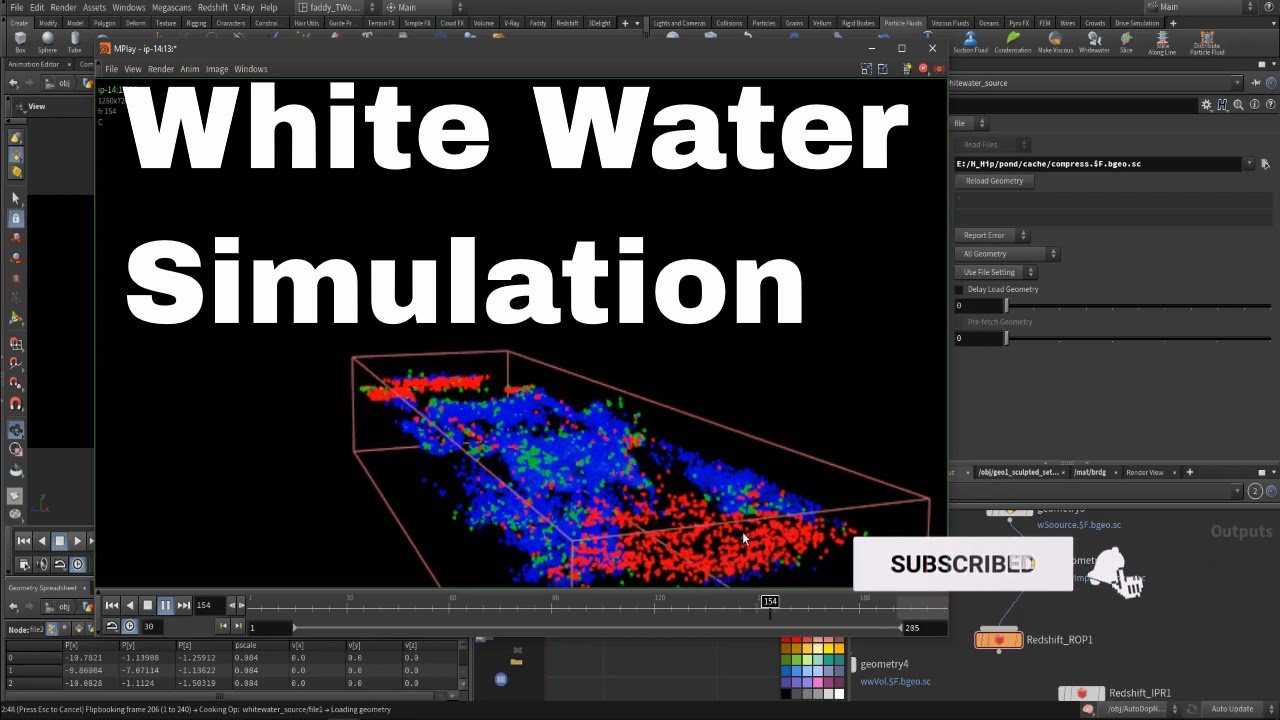
Task: Toggle MPlay realtime clock button
Action: point(130,626)
